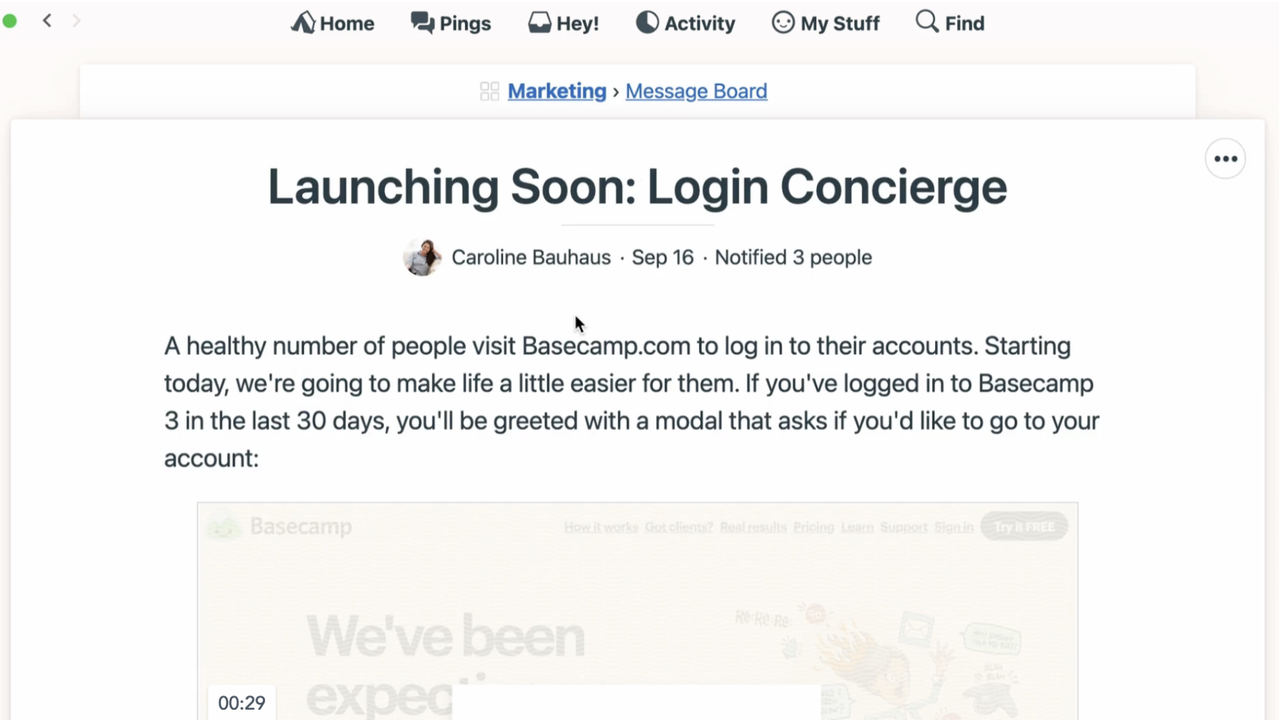The image size is (1279, 720).
Task: Click the grid icon beside Marketing
Action: pyautogui.click(x=489, y=91)
